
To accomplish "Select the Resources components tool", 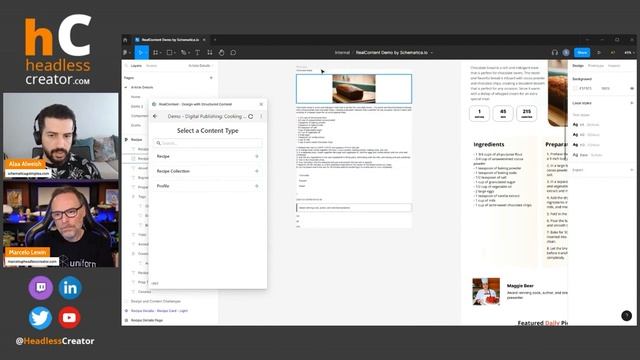I will (209, 53).
